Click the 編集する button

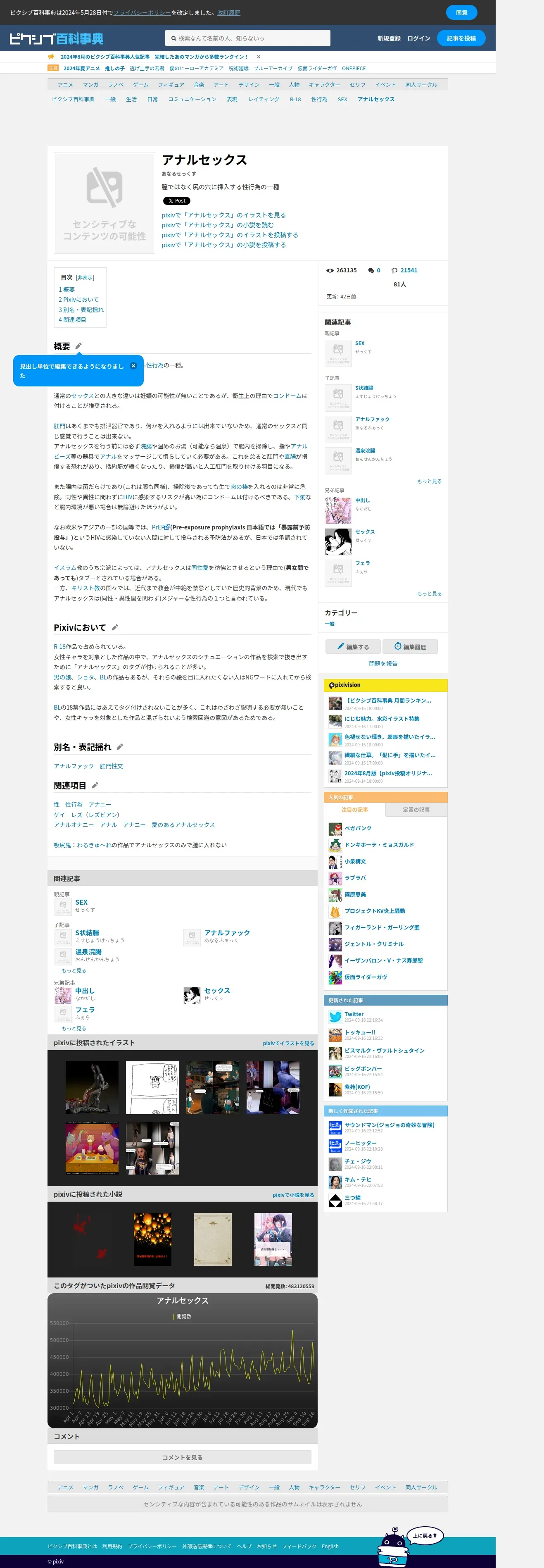pyautogui.click(x=354, y=646)
